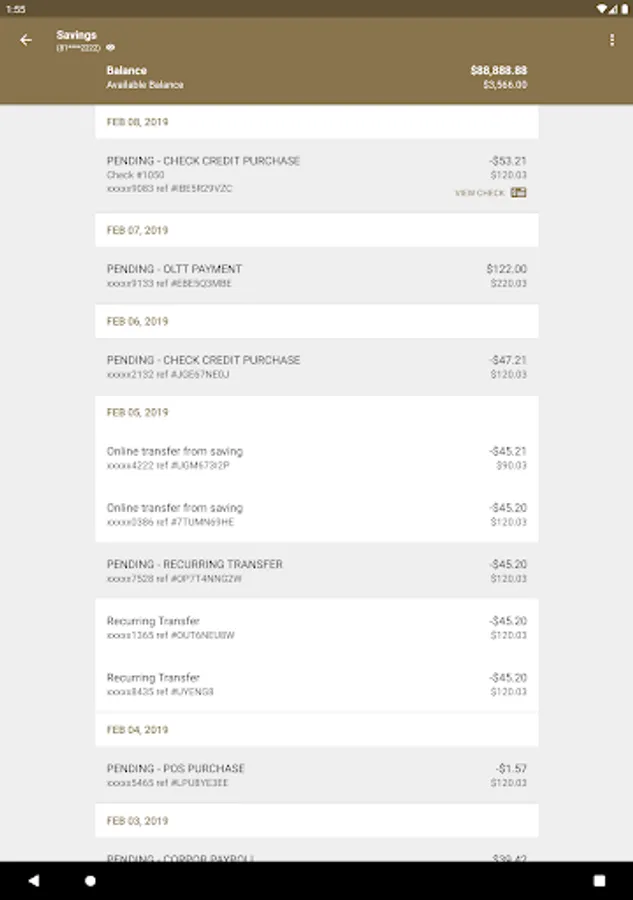The image size is (633, 900).
Task: Tap the $88,888.88 balance amount
Action: coord(498,71)
